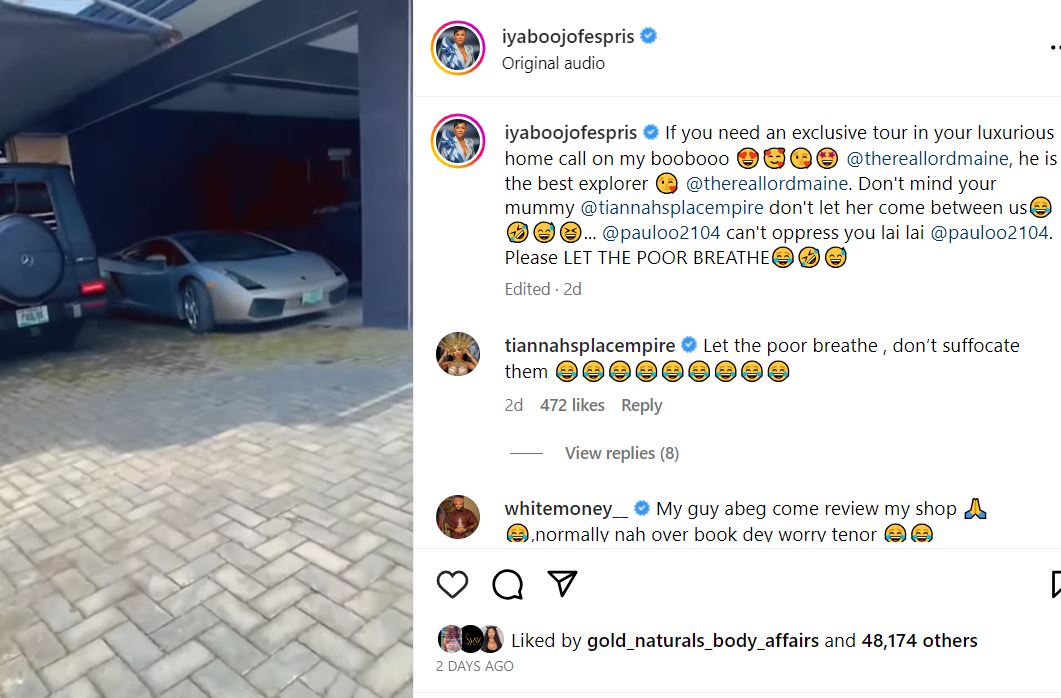View the 48,174 others likers list
1061x698 pixels.
[x=920, y=641]
